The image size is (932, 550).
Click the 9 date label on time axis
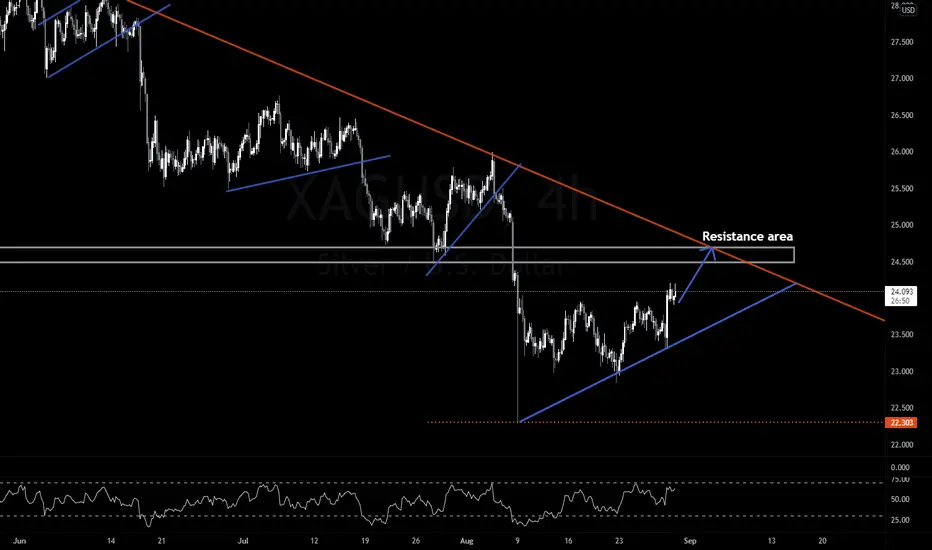pyautogui.click(x=517, y=541)
